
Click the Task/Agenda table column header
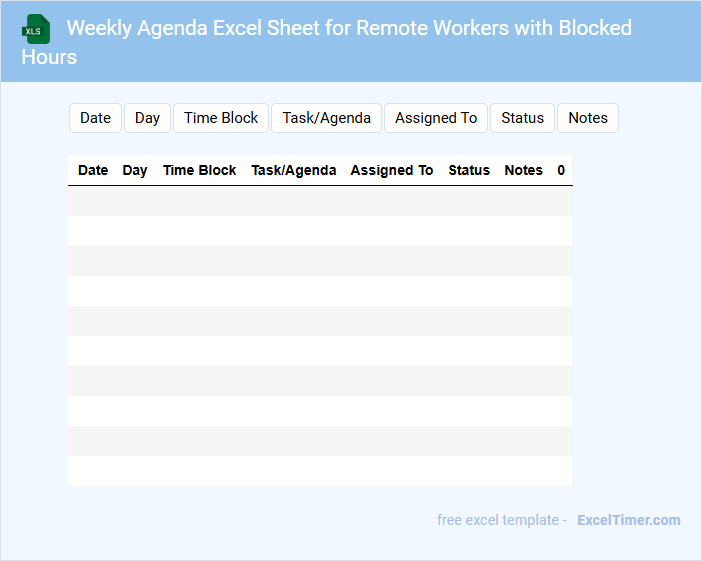[x=293, y=170]
